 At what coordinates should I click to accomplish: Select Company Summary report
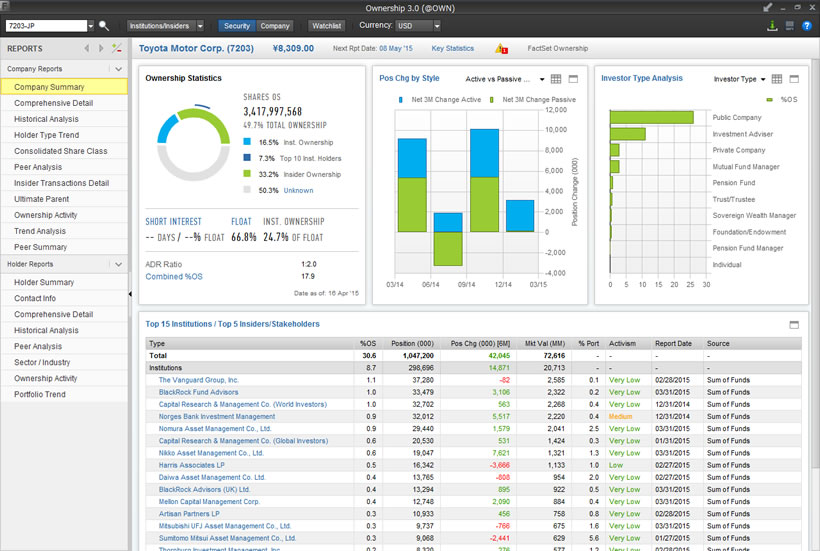click(x=64, y=87)
